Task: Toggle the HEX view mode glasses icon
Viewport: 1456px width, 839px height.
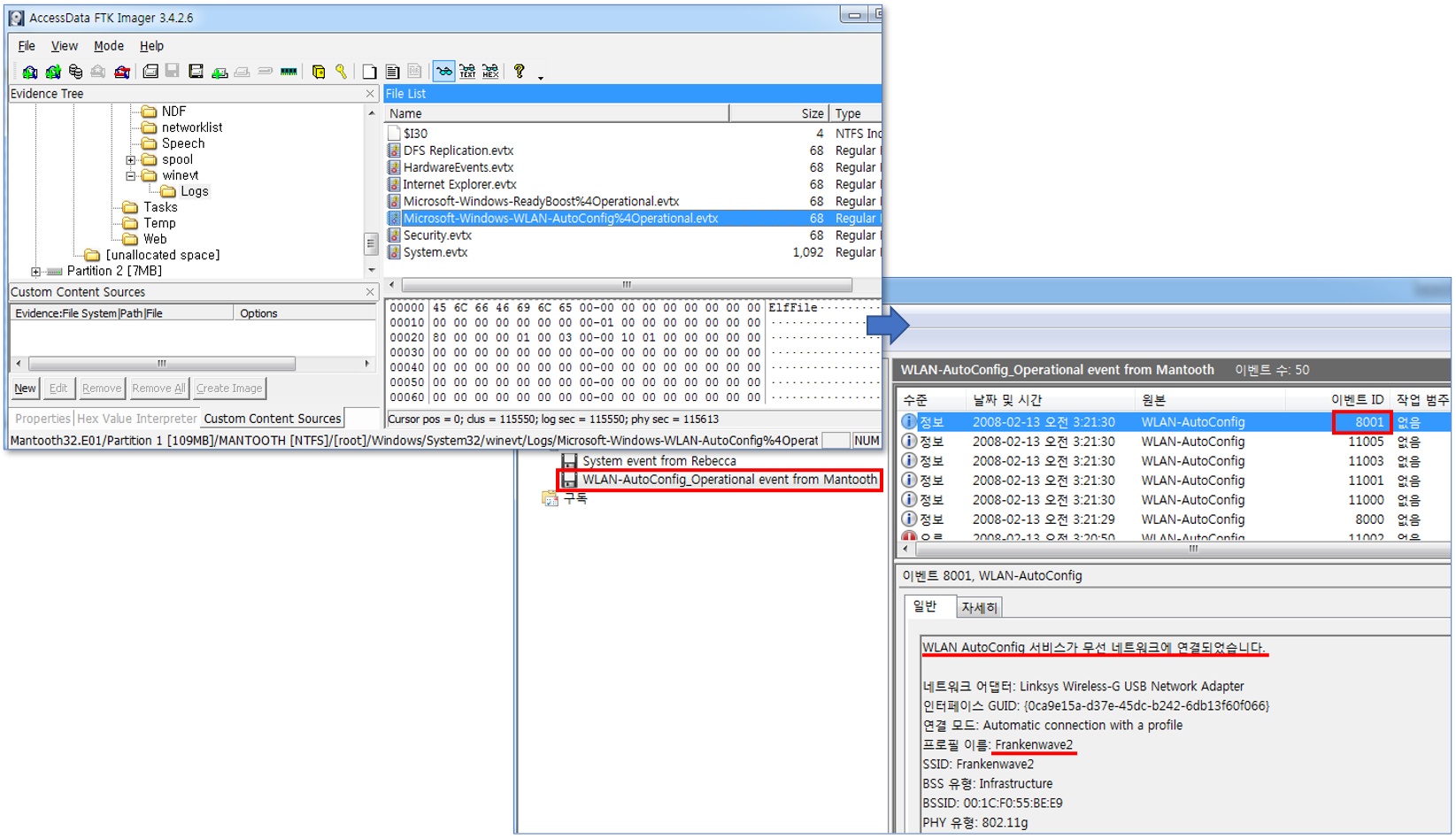Action: coord(490,72)
